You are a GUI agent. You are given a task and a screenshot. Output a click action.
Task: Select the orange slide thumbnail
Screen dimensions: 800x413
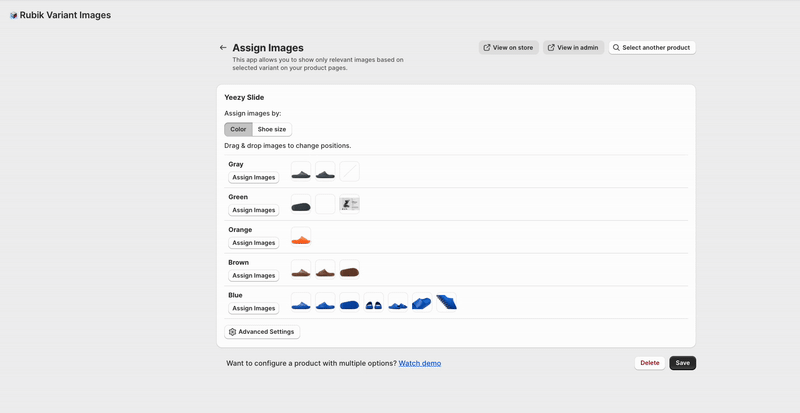(x=301, y=237)
